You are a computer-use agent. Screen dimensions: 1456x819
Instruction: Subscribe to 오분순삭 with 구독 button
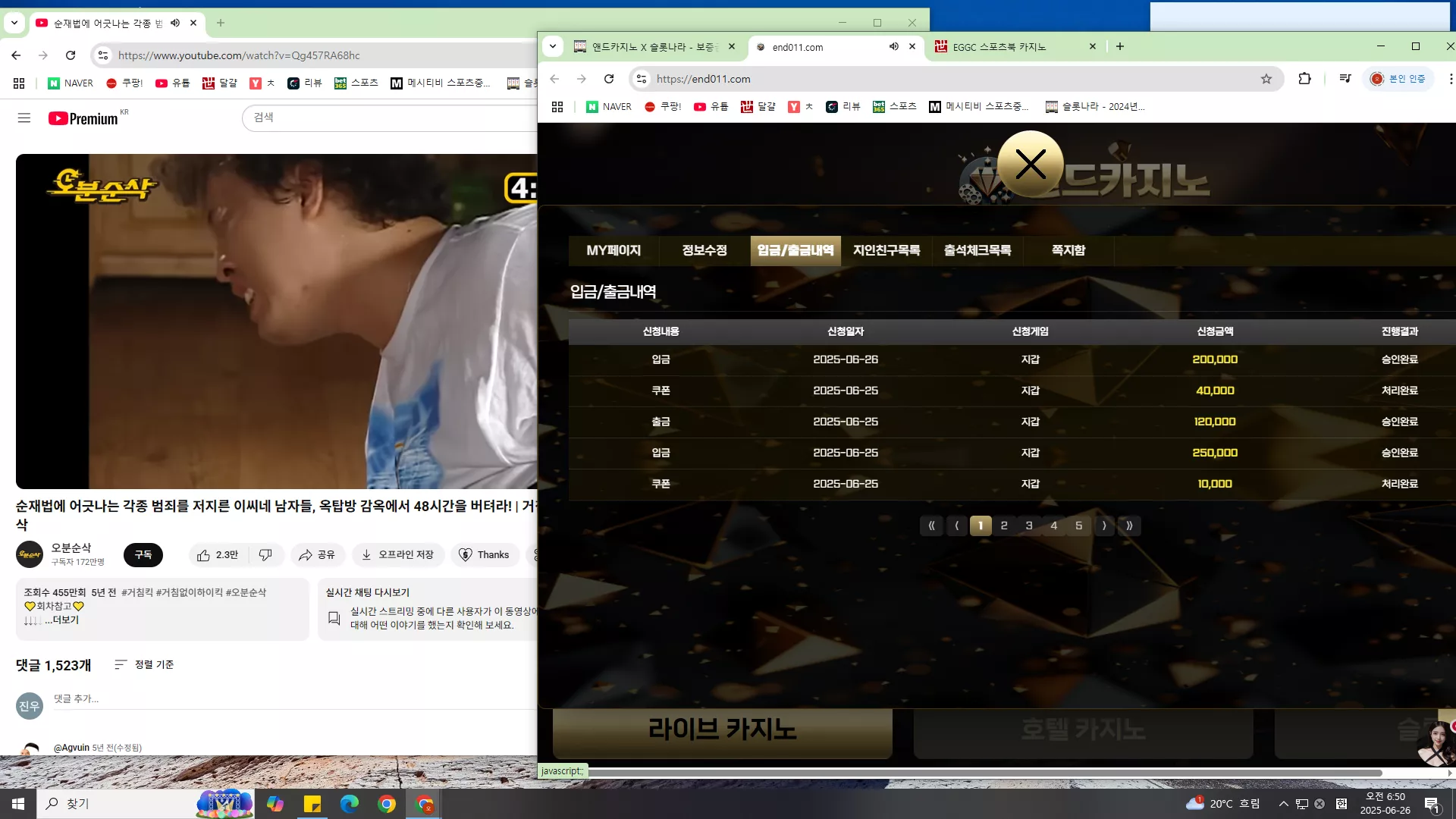point(143,555)
